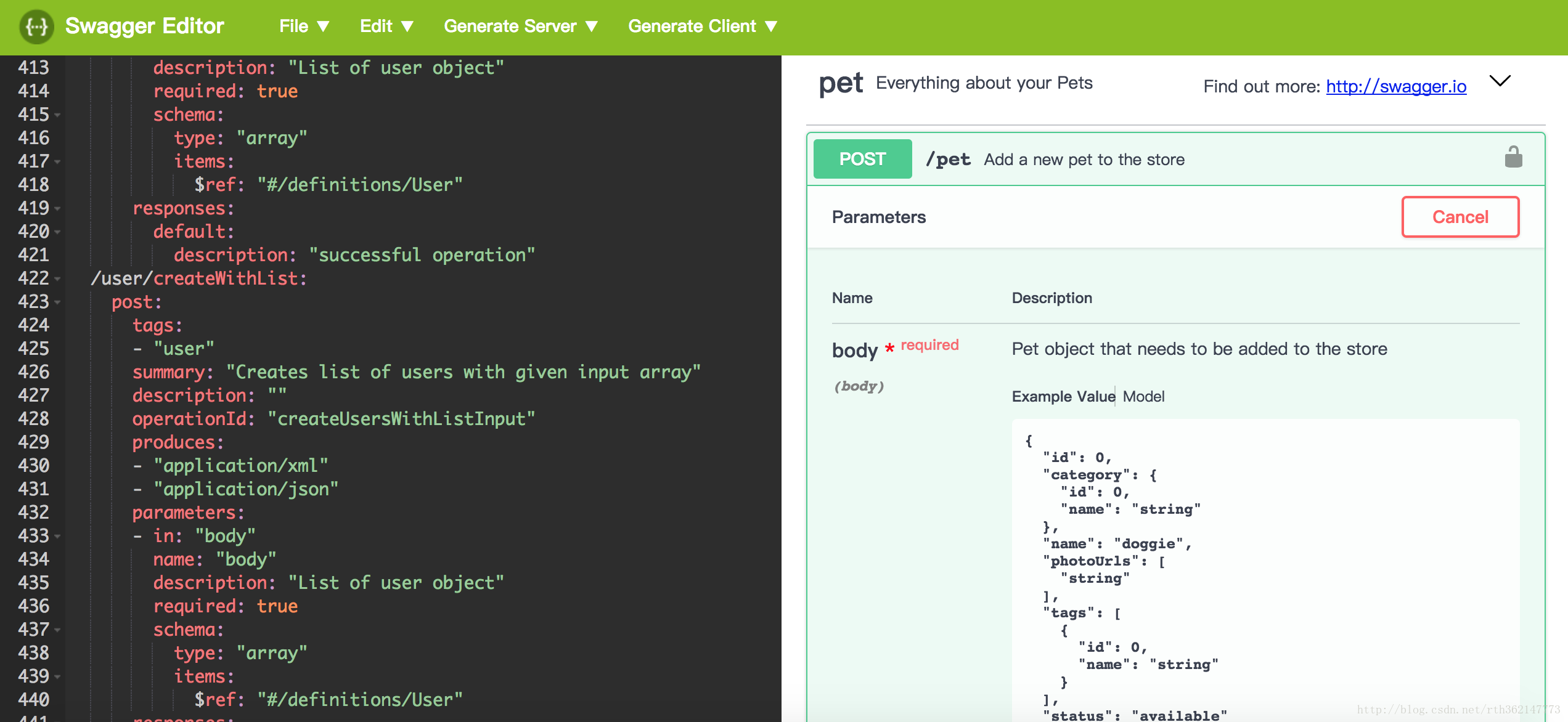Click the Cancel button
The width and height of the screenshot is (1568, 722).
(1460, 217)
